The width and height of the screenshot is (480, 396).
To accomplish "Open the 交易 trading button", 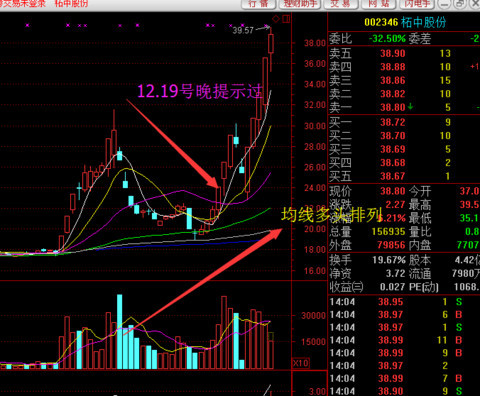I will (340, 4).
